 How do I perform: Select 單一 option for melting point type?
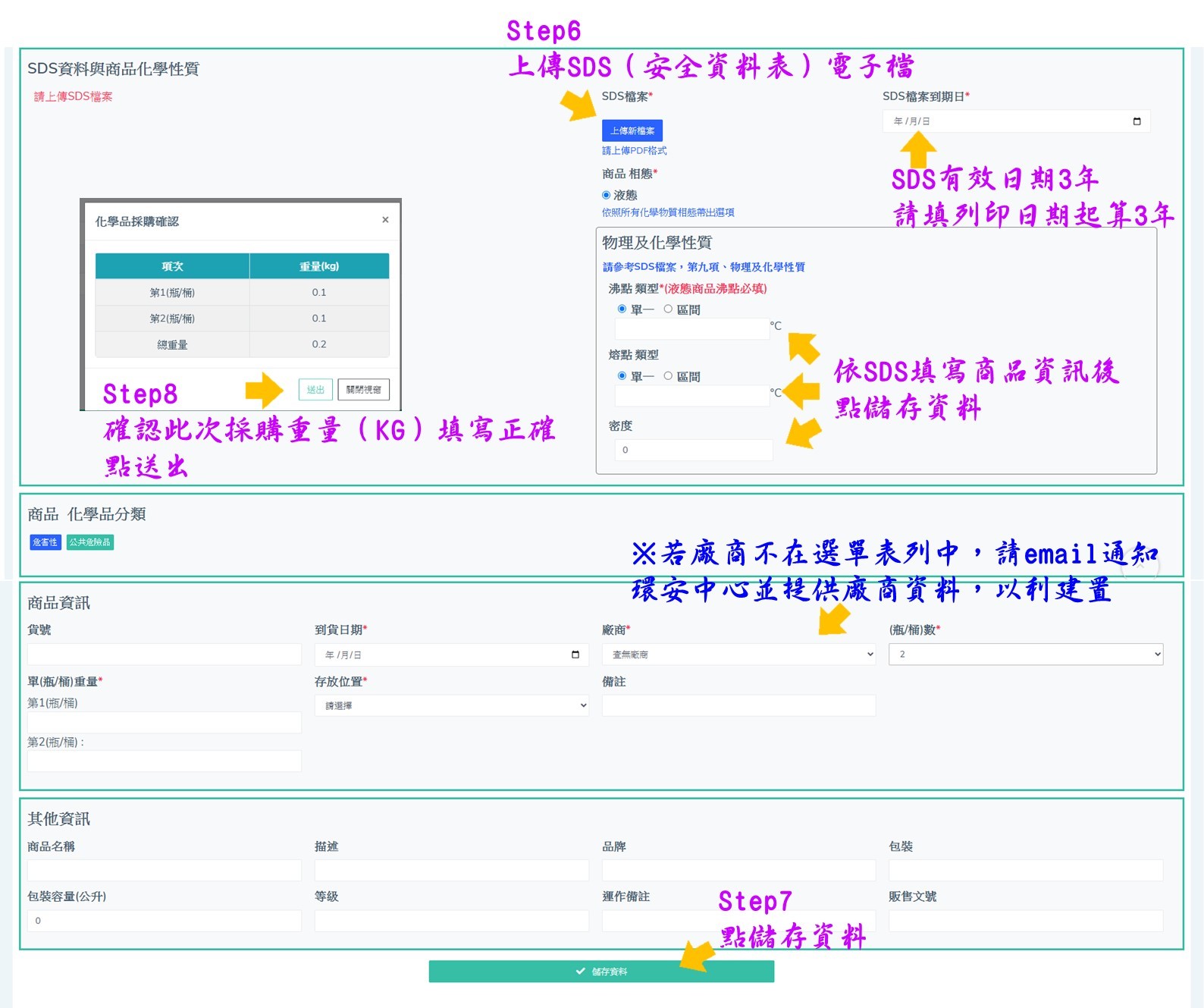[622, 376]
